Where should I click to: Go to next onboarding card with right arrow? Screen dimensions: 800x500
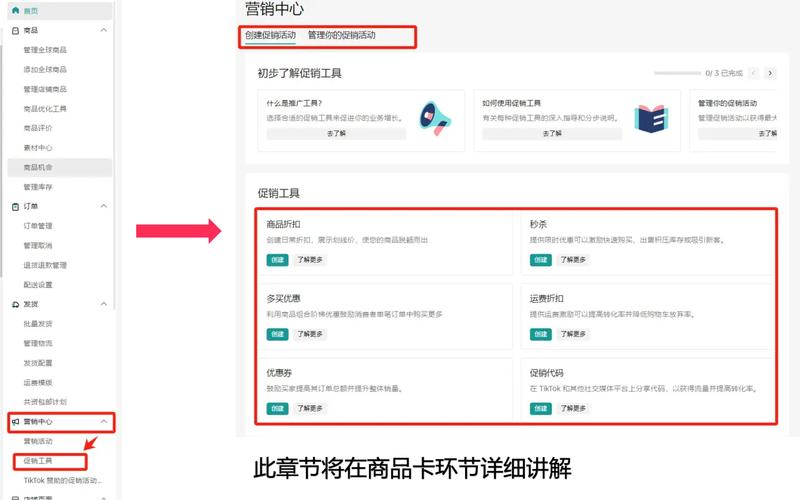[770, 73]
